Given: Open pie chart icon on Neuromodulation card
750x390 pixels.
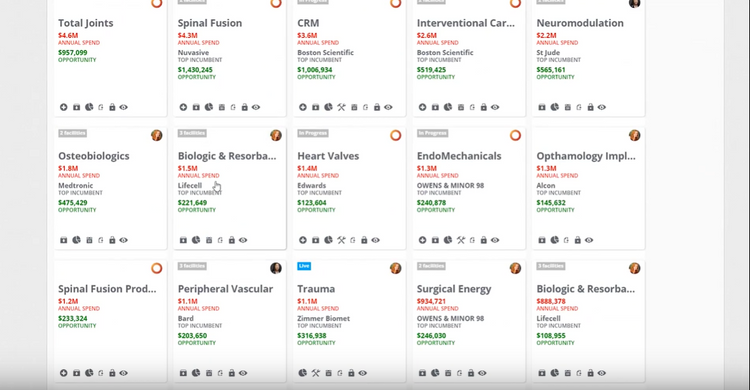Looking at the screenshot, I should (x=554, y=107).
